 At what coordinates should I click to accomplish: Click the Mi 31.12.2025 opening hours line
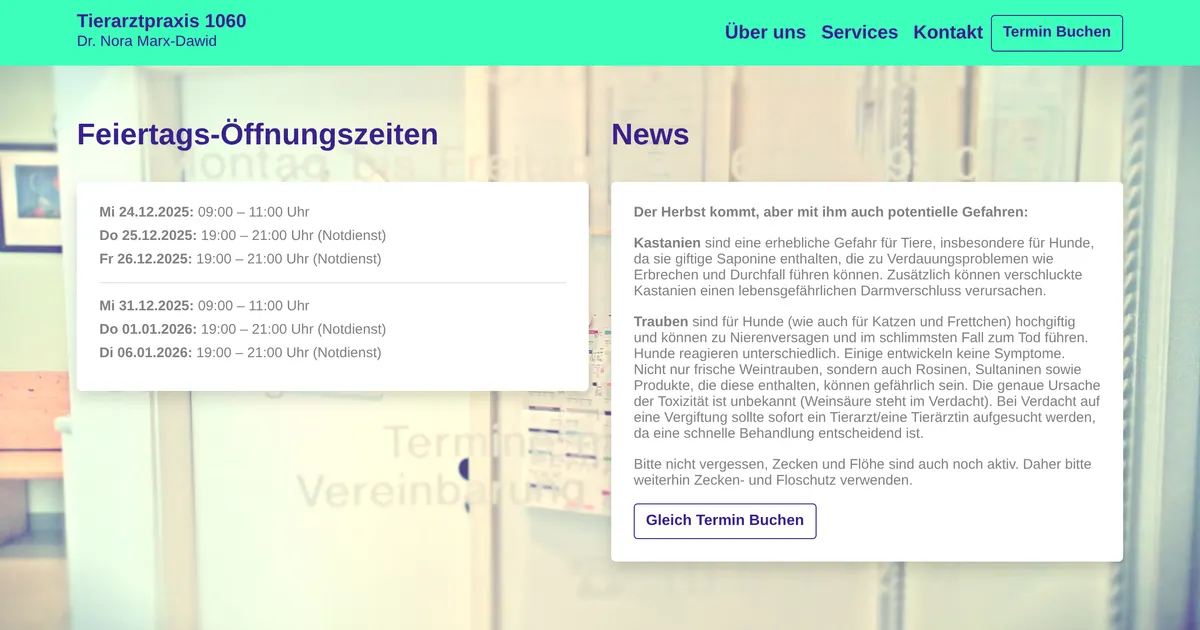204,306
